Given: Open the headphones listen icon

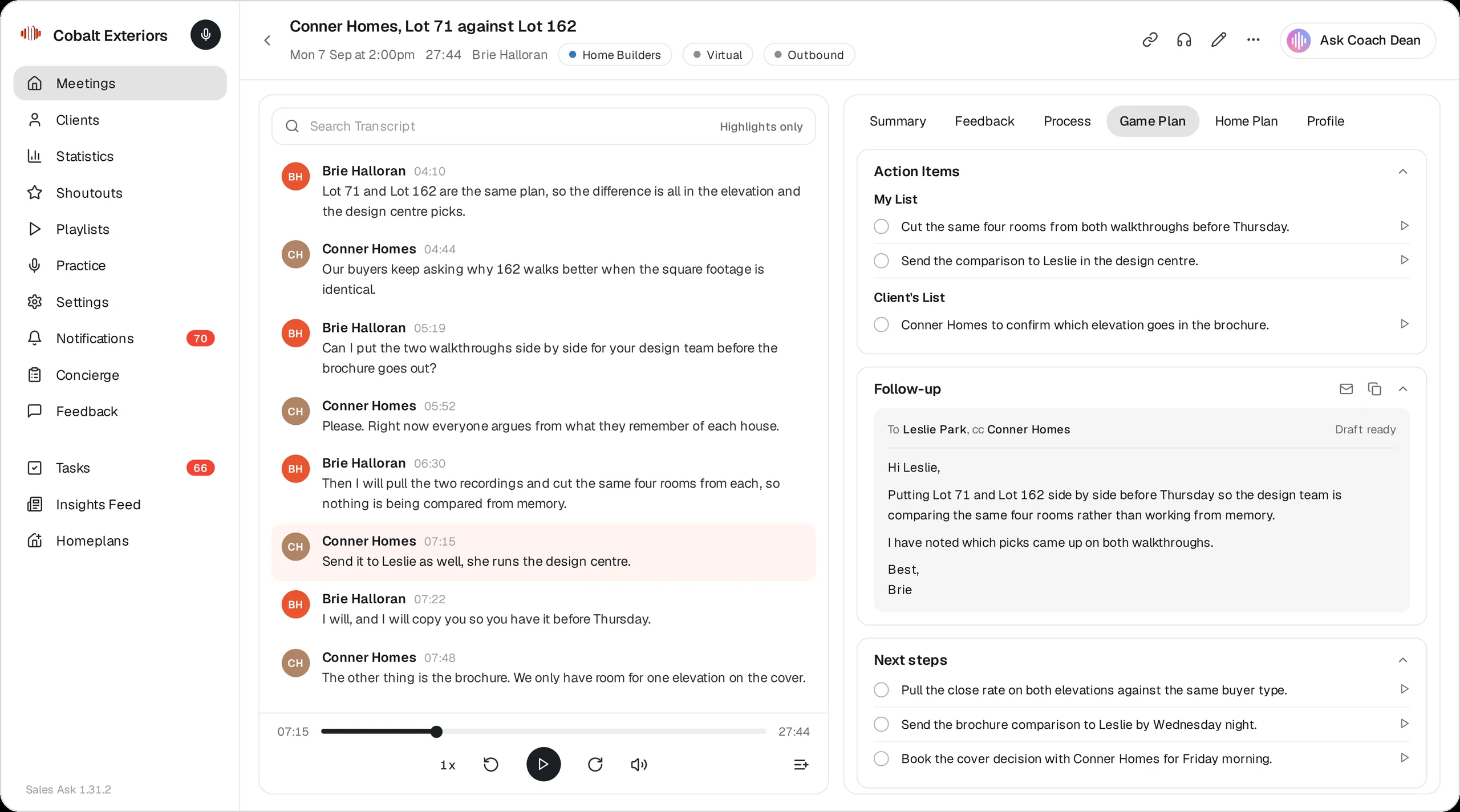Looking at the screenshot, I should 1184,40.
